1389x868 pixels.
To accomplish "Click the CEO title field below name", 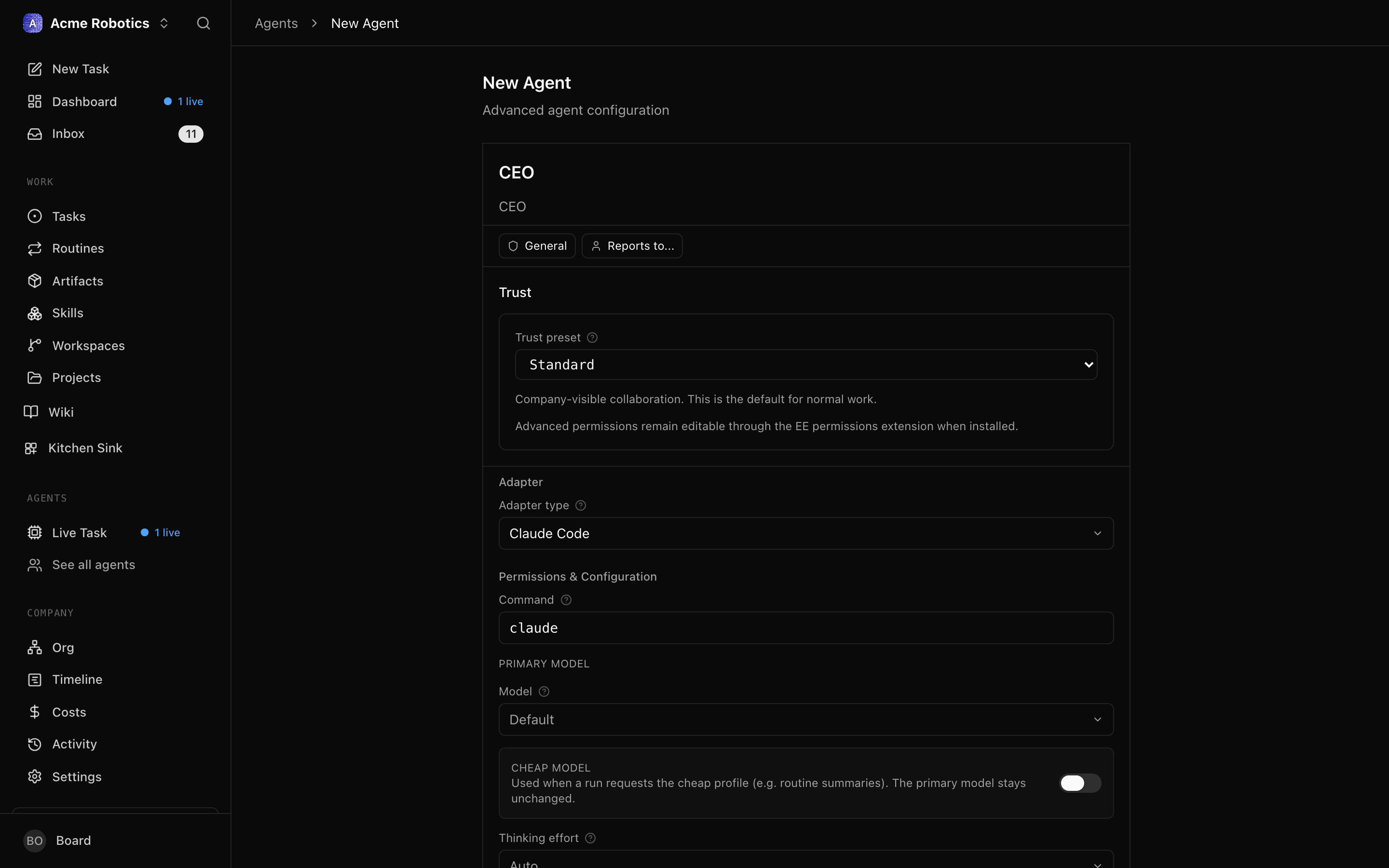I will point(806,207).
